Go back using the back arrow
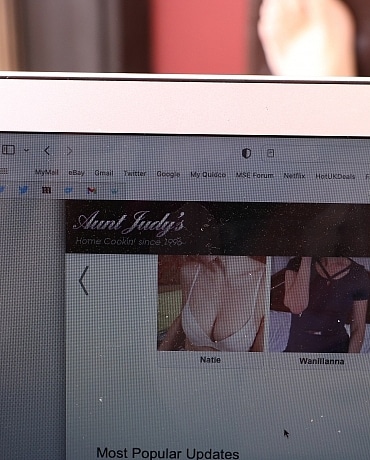The width and height of the screenshot is (370, 460). pos(47,151)
